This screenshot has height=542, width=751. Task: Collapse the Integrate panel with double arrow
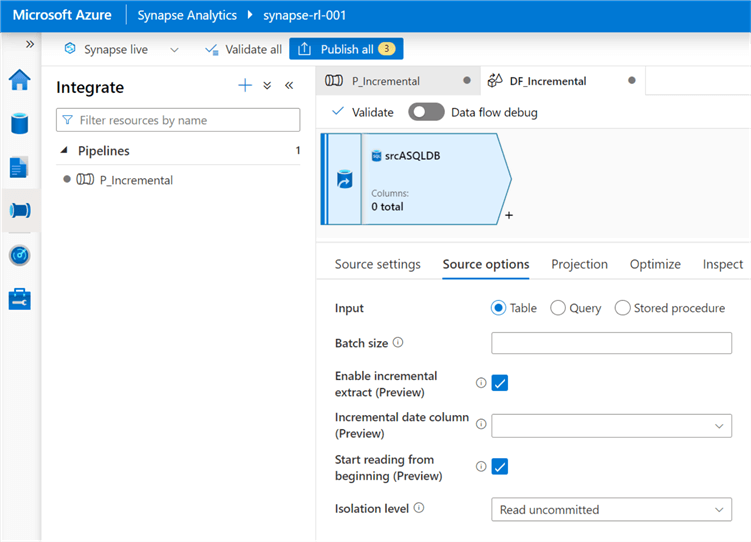click(x=289, y=86)
